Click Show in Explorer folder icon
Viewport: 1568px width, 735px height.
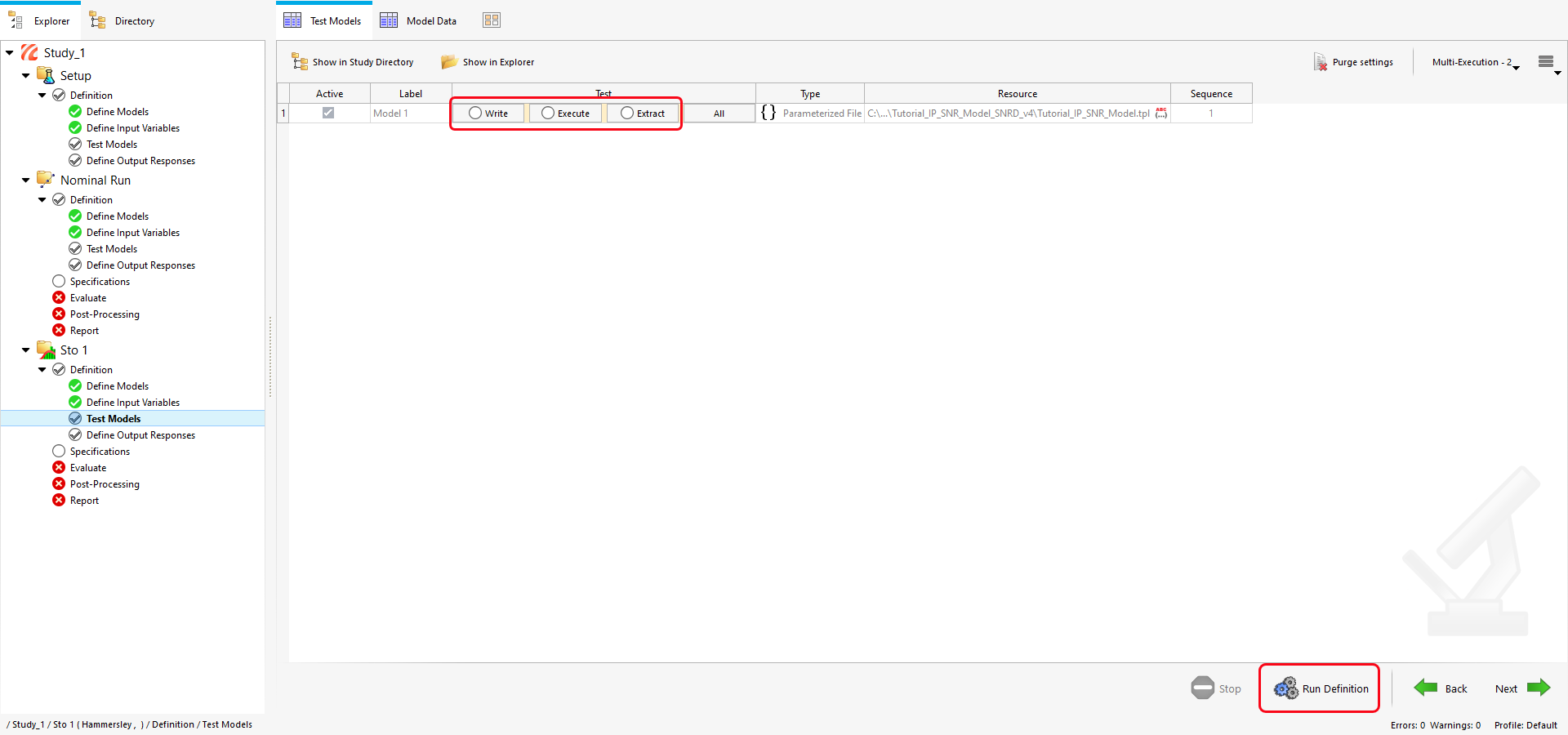448,62
